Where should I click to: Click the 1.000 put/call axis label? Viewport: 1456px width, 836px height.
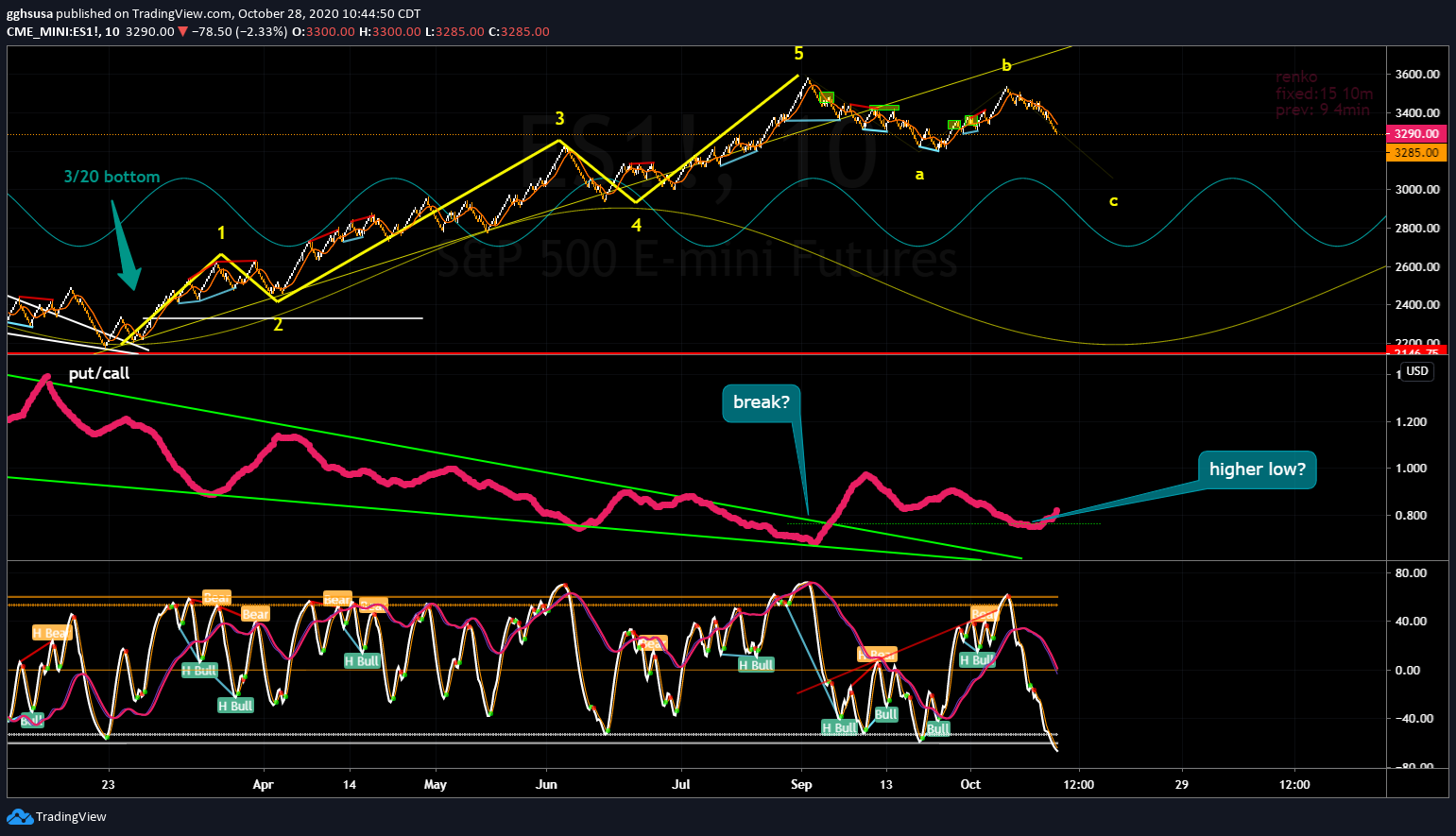point(1411,469)
